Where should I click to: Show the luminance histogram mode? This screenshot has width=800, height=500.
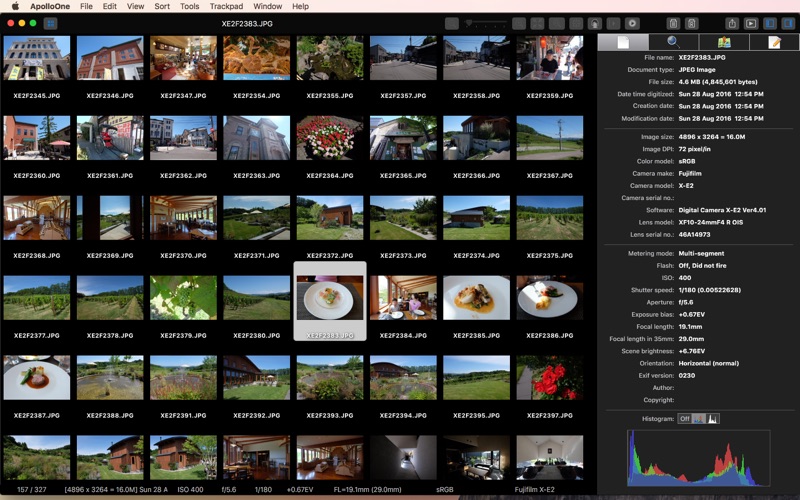[714, 418]
